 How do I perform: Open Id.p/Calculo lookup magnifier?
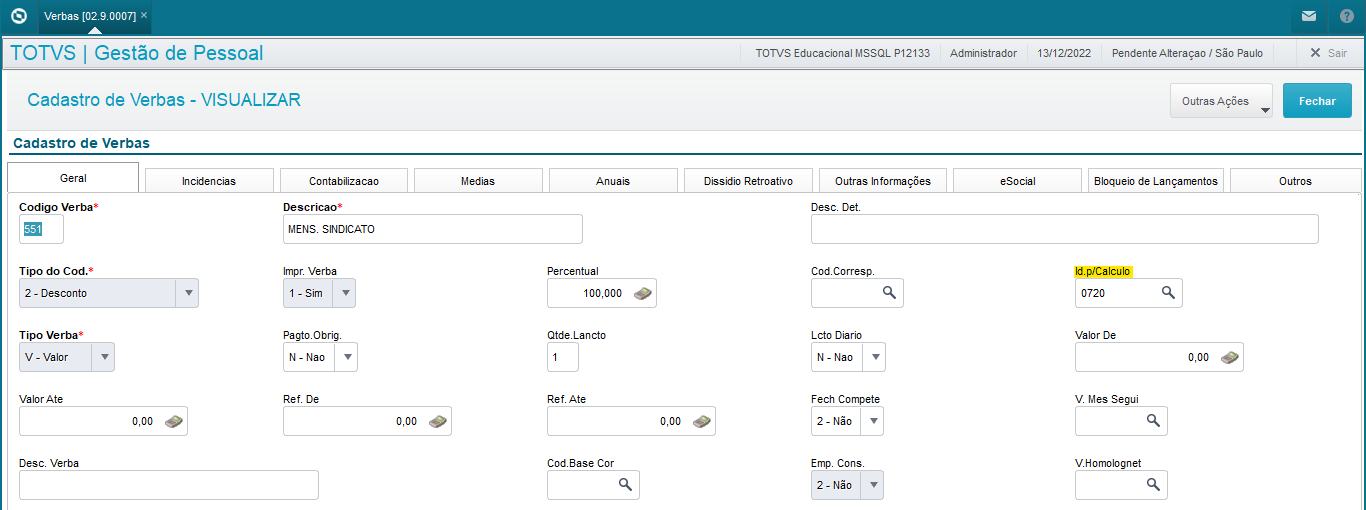(x=1167, y=293)
